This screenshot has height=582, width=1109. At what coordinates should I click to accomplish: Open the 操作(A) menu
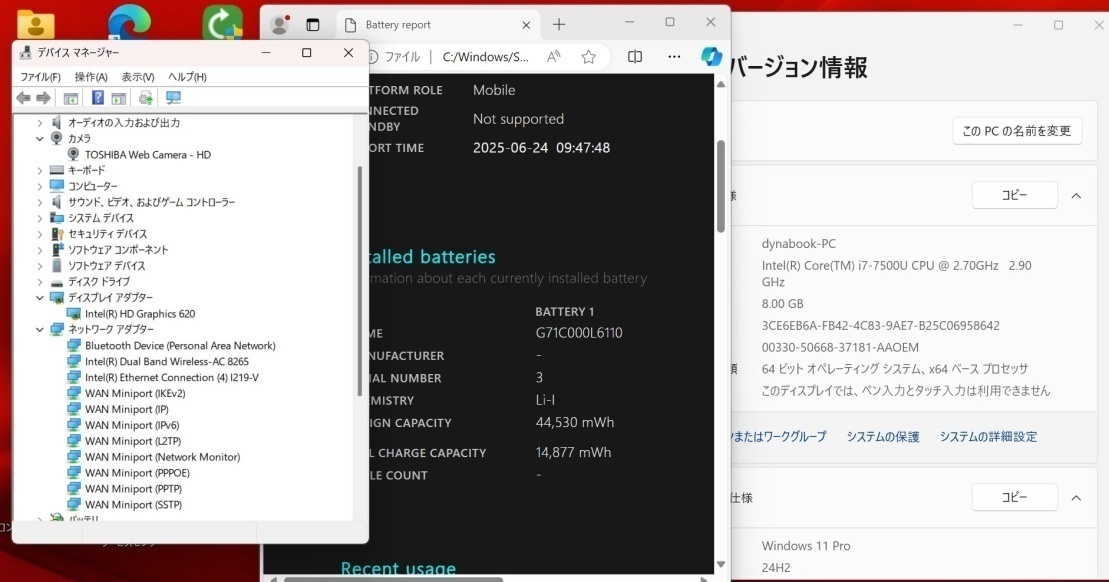pos(91,77)
